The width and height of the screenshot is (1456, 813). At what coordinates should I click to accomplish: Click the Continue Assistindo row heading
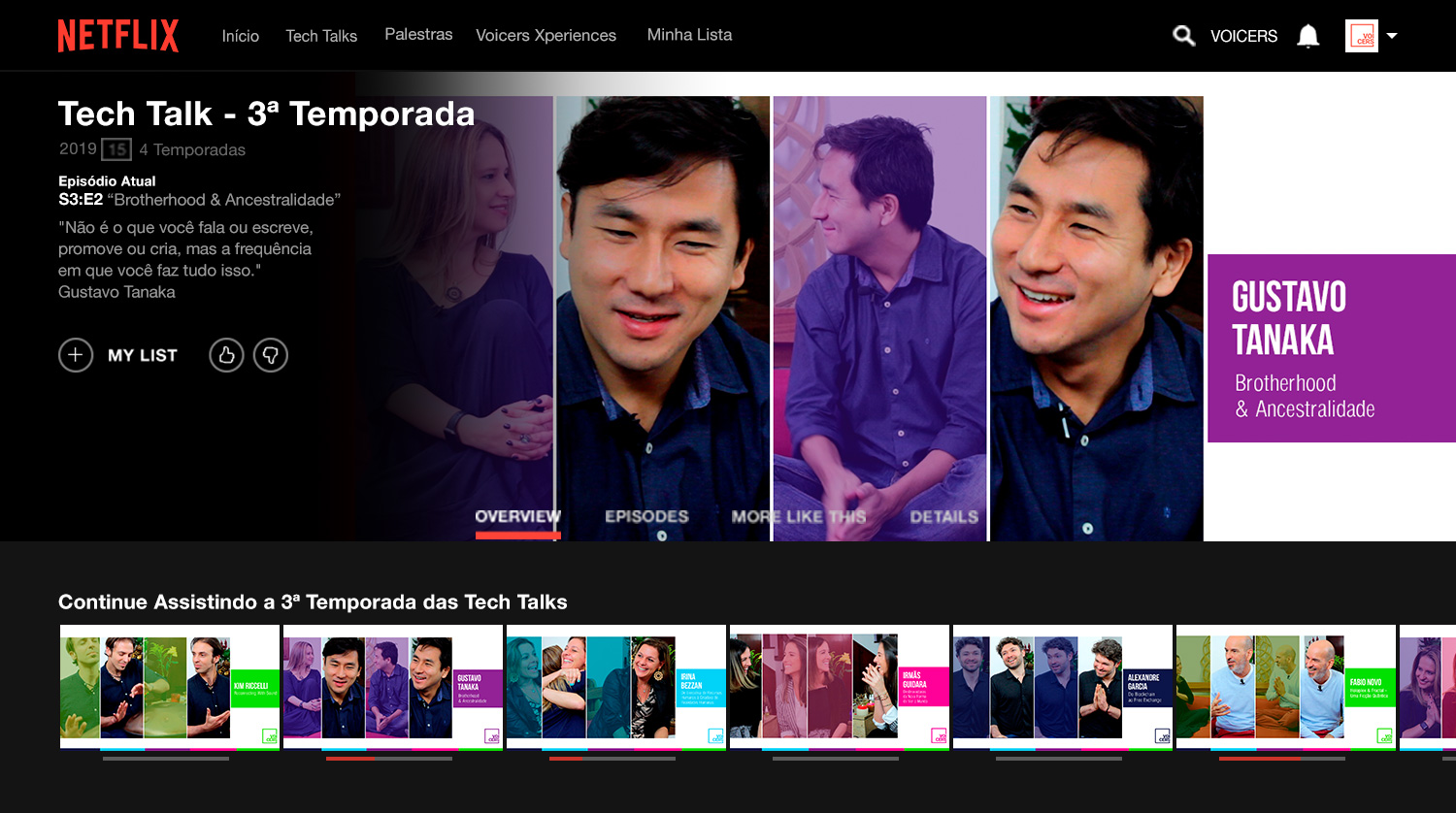click(x=313, y=602)
